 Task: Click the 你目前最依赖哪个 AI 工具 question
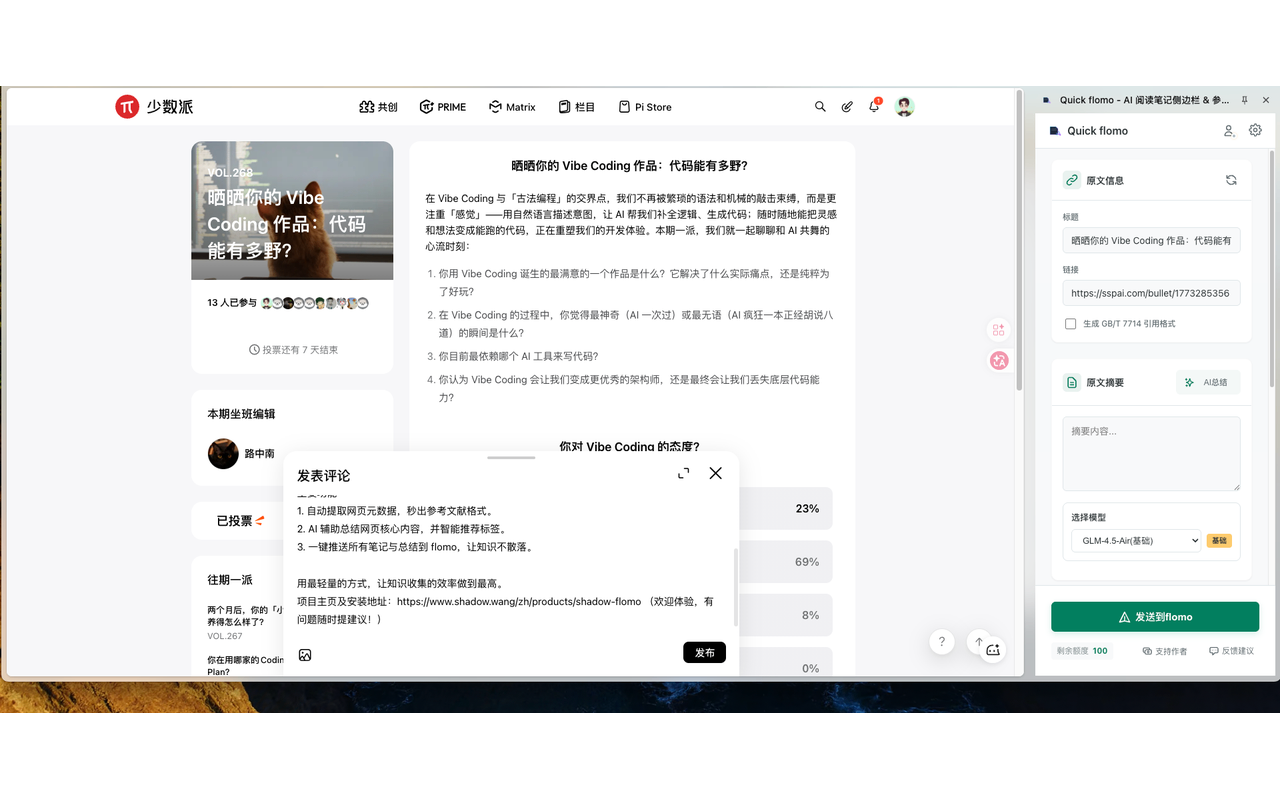click(x=518, y=356)
